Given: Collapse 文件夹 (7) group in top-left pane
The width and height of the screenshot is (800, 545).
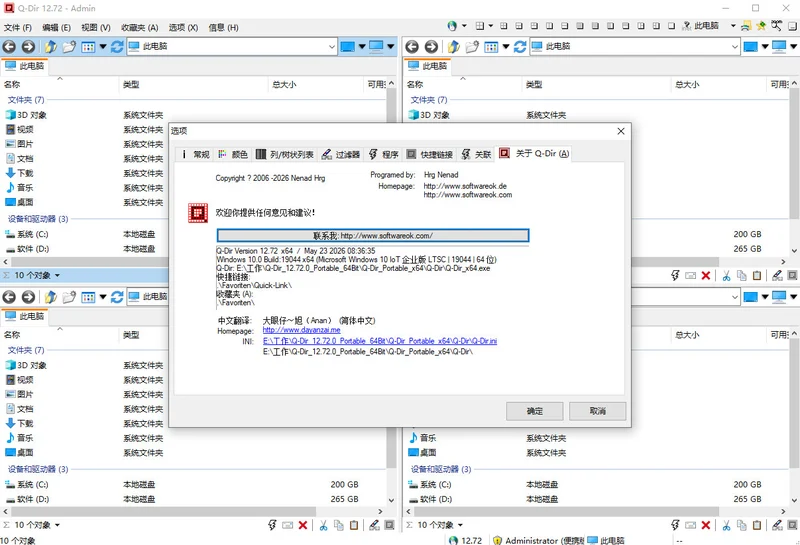Looking at the screenshot, I should (26, 100).
